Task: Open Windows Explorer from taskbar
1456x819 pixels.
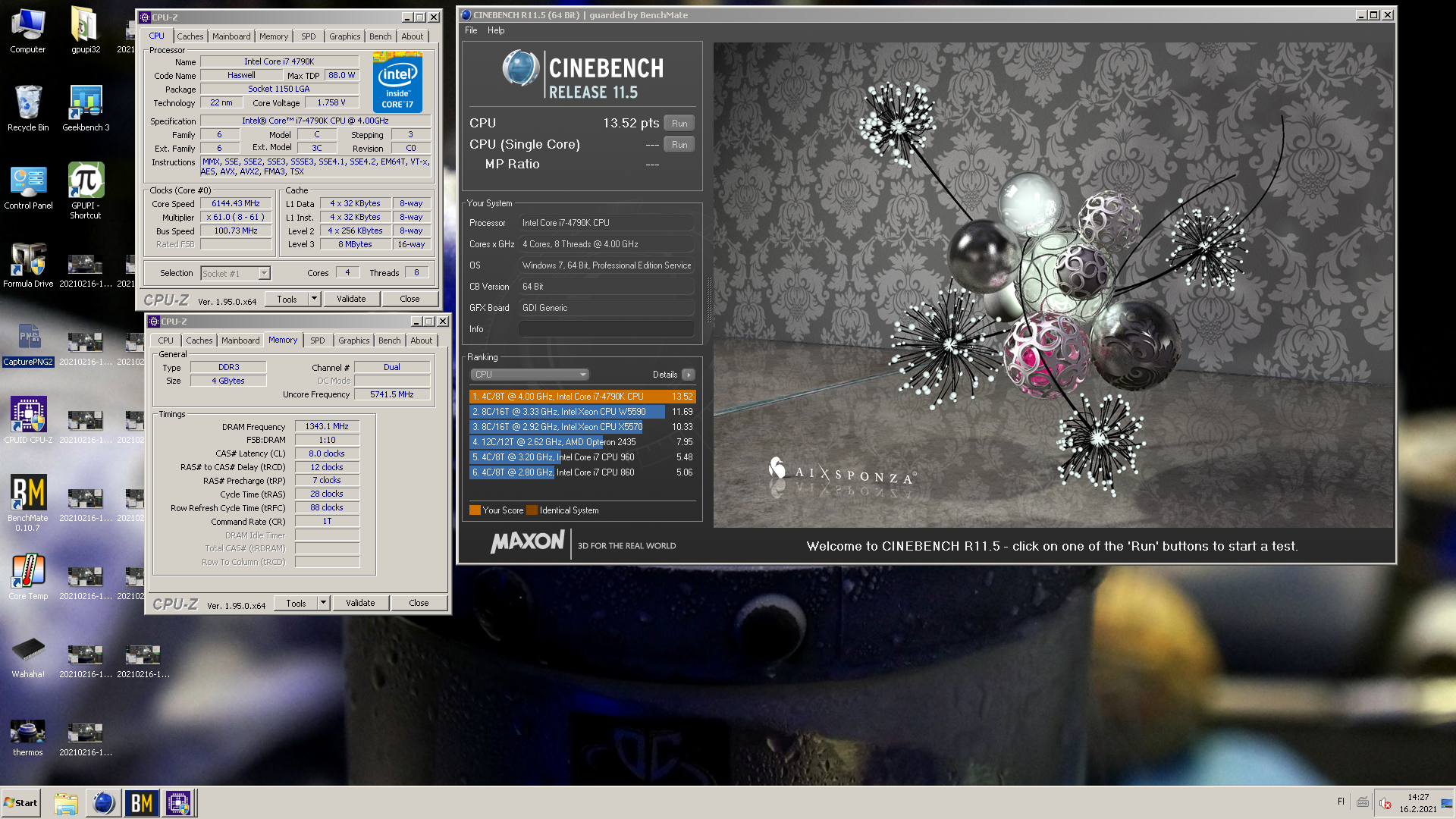Action: (x=66, y=803)
